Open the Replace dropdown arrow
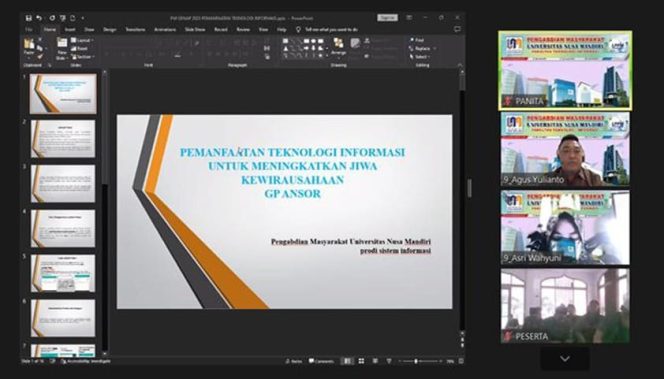 pos(434,49)
